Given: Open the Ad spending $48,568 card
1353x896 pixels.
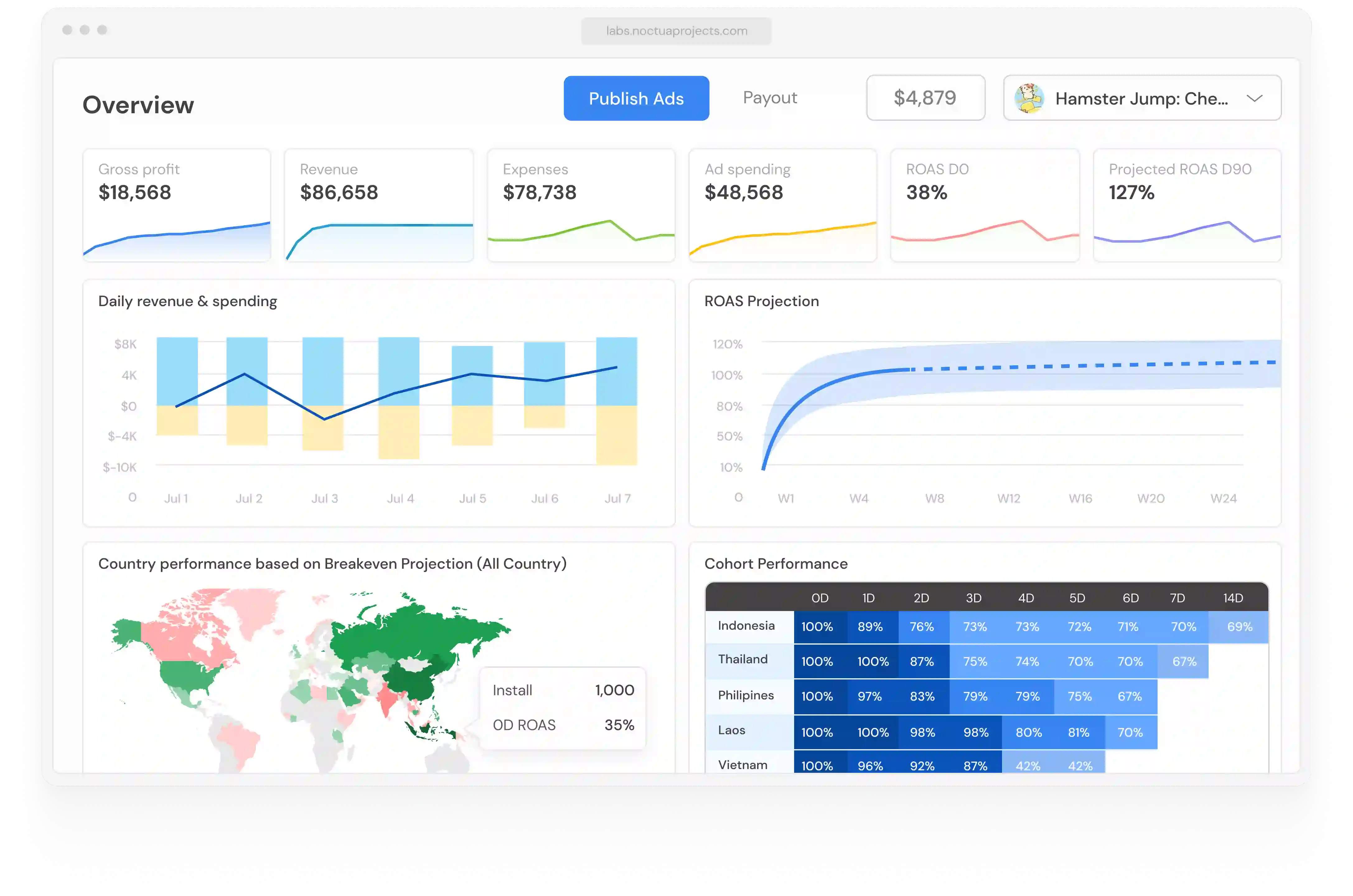Looking at the screenshot, I should click(x=783, y=205).
